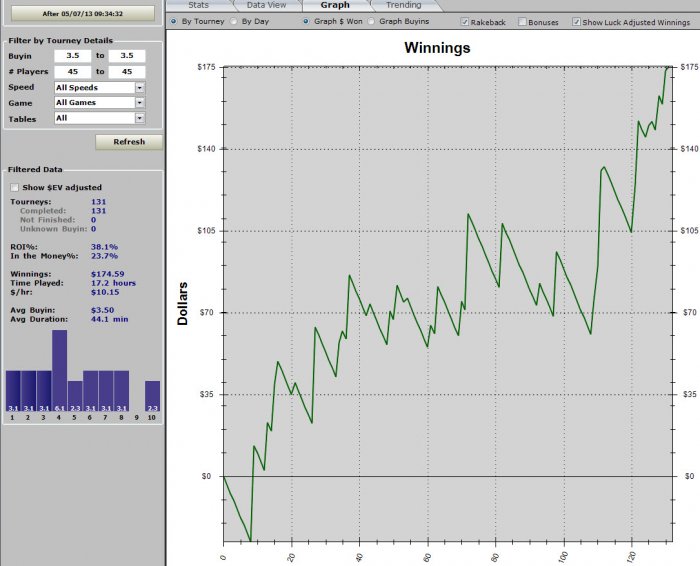Click the finish position 10 histogram bar
Screen dimensions: 700x566
(x=152, y=396)
